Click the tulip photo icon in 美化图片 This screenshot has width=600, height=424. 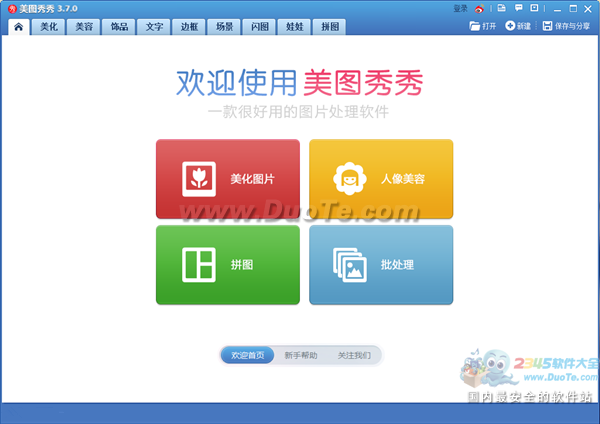(199, 179)
